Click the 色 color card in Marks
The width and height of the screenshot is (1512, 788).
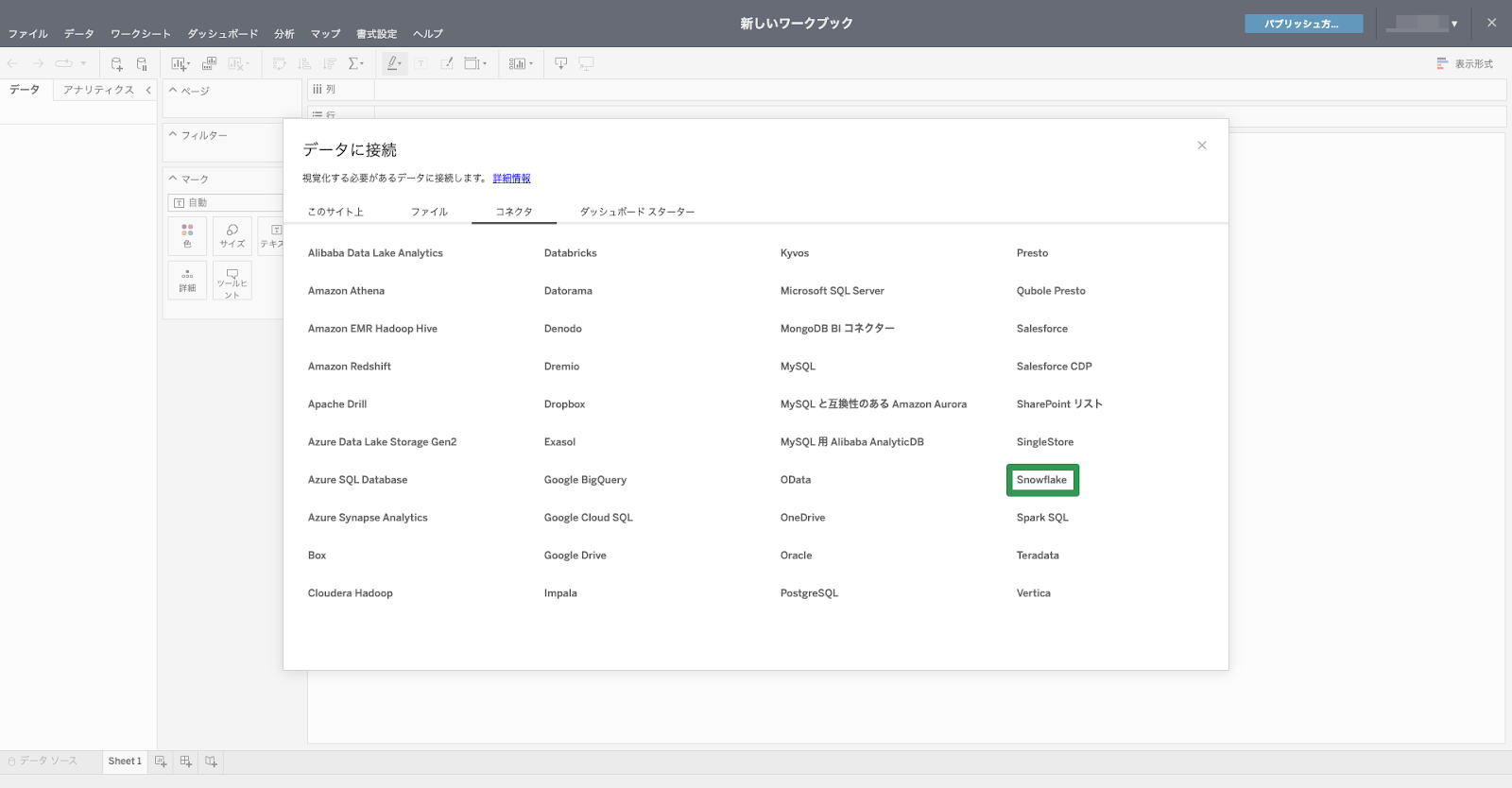[x=187, y=236]
